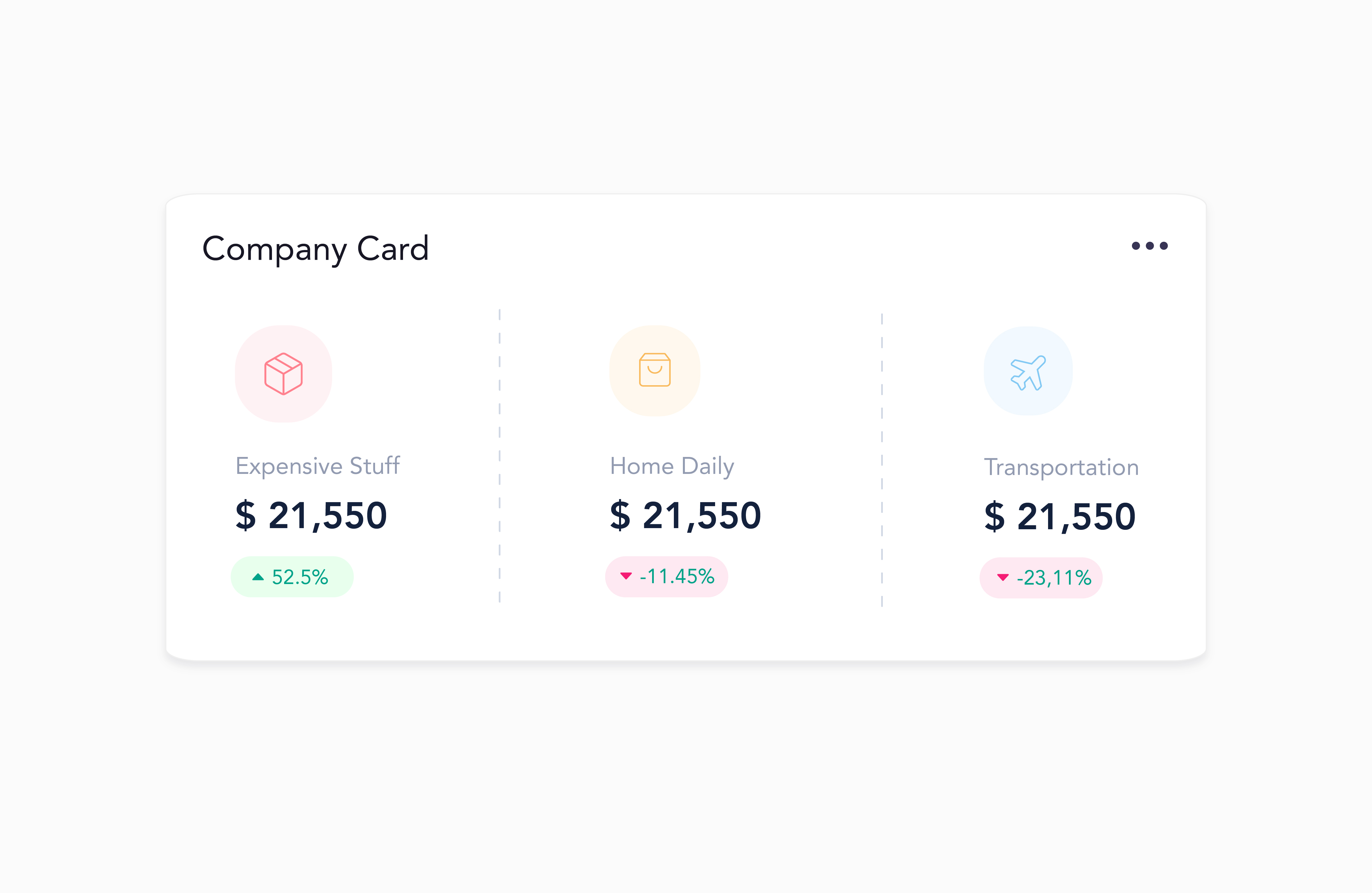Viewport: 1372px width, 893px height.
Task: Click the blue airplane icon
Action: (x=1028, y=373)
